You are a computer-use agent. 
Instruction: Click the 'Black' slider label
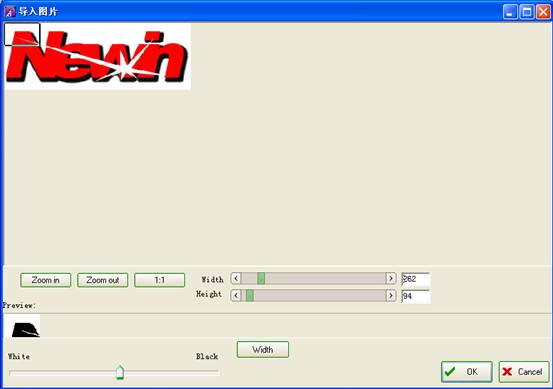click(x=207, y=357)
